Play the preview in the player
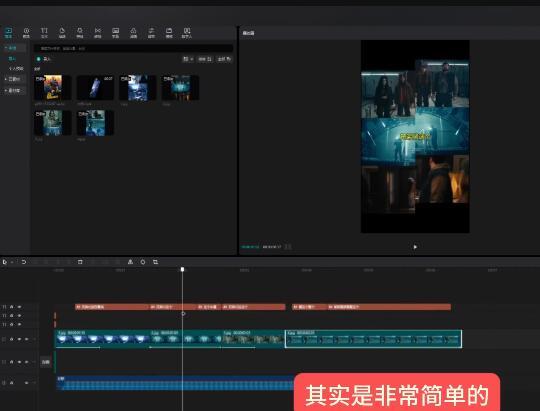 pyautogui.click(x=415, y=247)
